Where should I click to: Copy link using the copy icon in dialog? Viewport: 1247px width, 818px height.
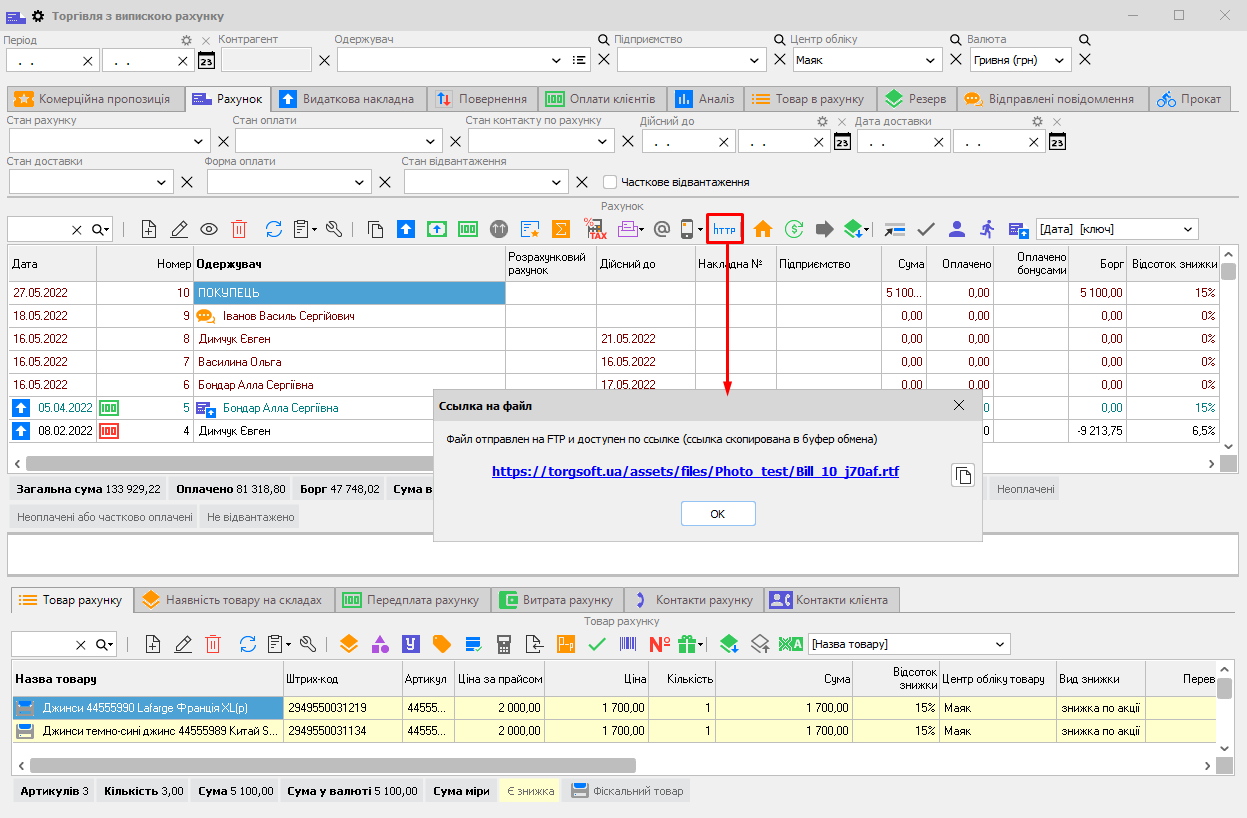click(962, 476)
